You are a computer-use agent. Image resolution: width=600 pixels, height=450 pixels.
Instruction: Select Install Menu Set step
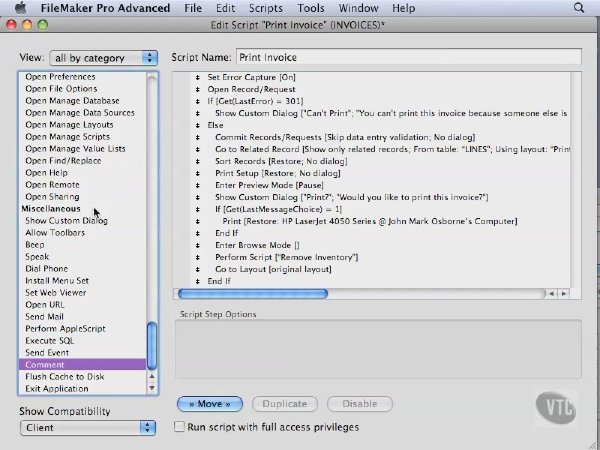82,280
